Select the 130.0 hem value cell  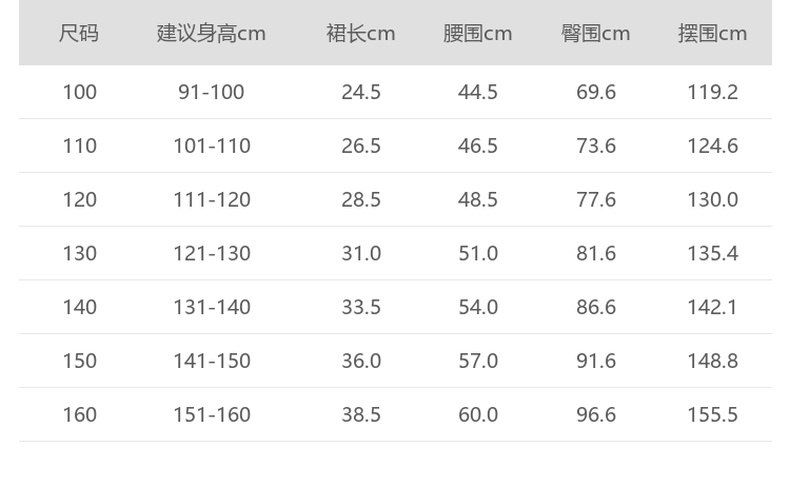712,200
